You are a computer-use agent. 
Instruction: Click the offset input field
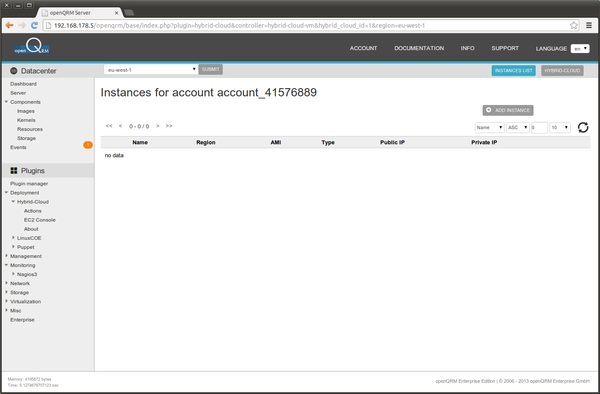[x=539, y=127]
